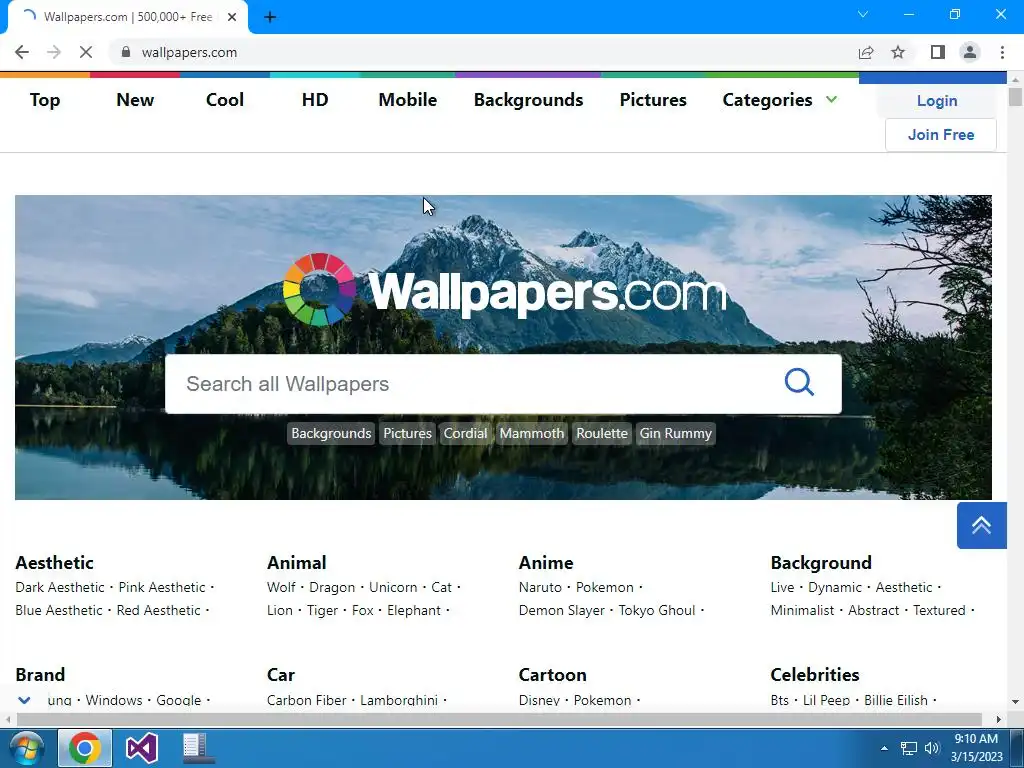Open the Anime category heading

click(x=546, y=563)
